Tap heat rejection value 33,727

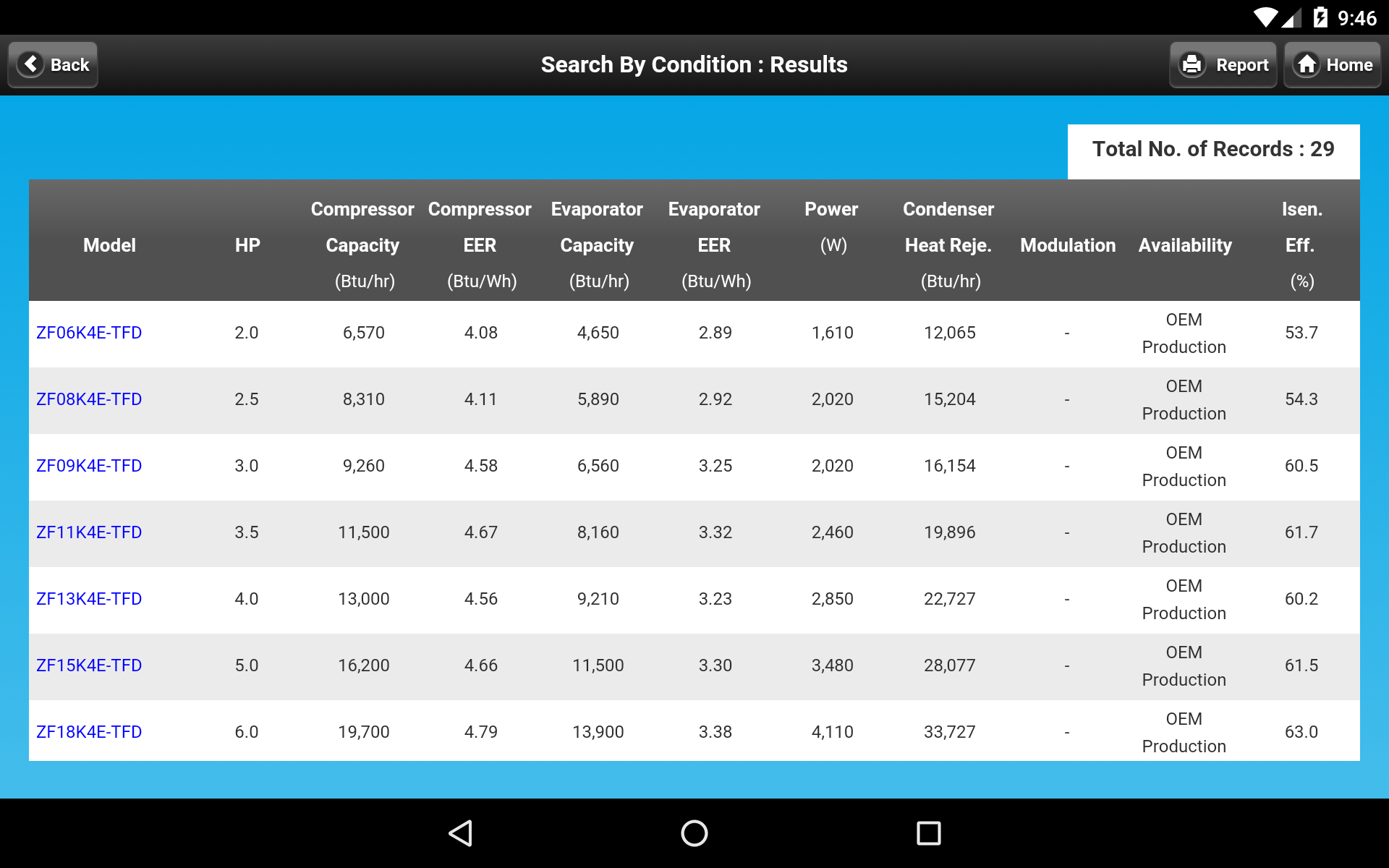coord(950,732)
